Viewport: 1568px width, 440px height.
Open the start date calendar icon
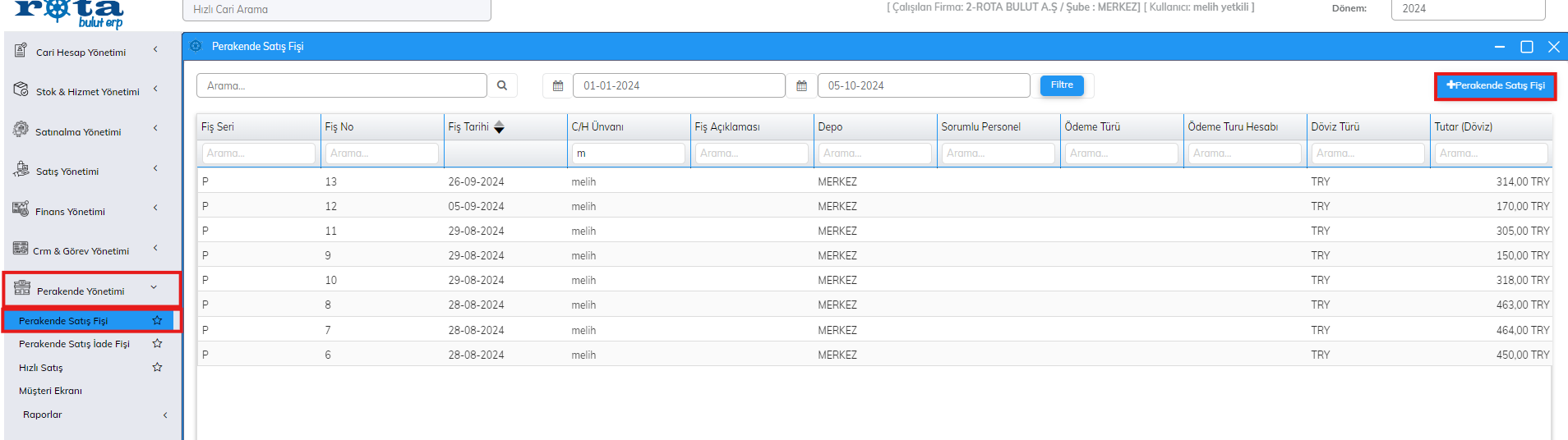pos(558,85)
